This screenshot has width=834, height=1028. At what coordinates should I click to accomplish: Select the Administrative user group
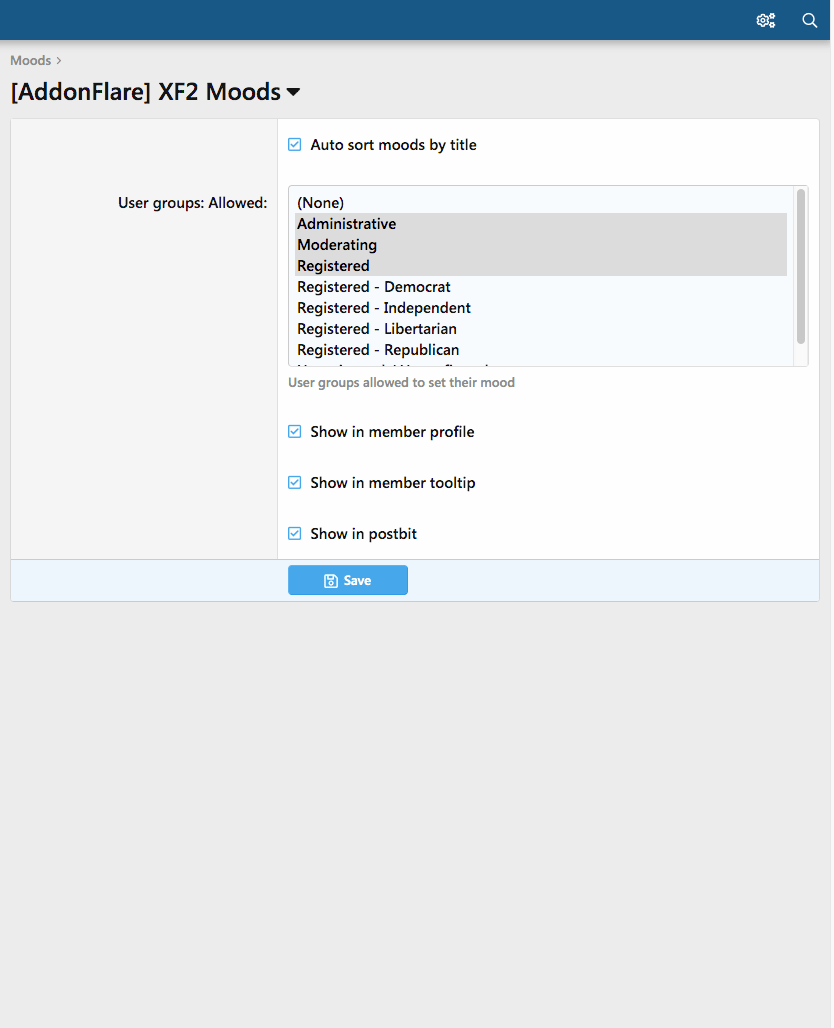pyautogui.click(x=347, y=224)
